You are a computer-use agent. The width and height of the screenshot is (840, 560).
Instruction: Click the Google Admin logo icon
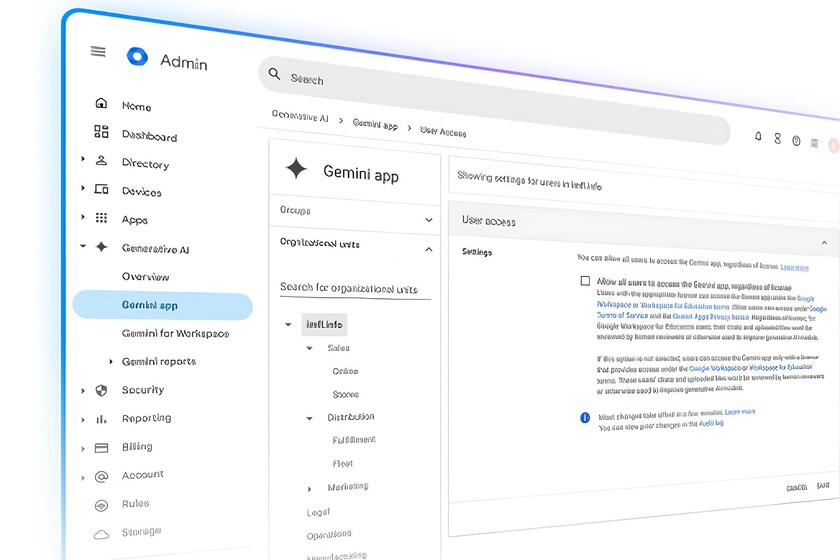[x=137, y=57]
